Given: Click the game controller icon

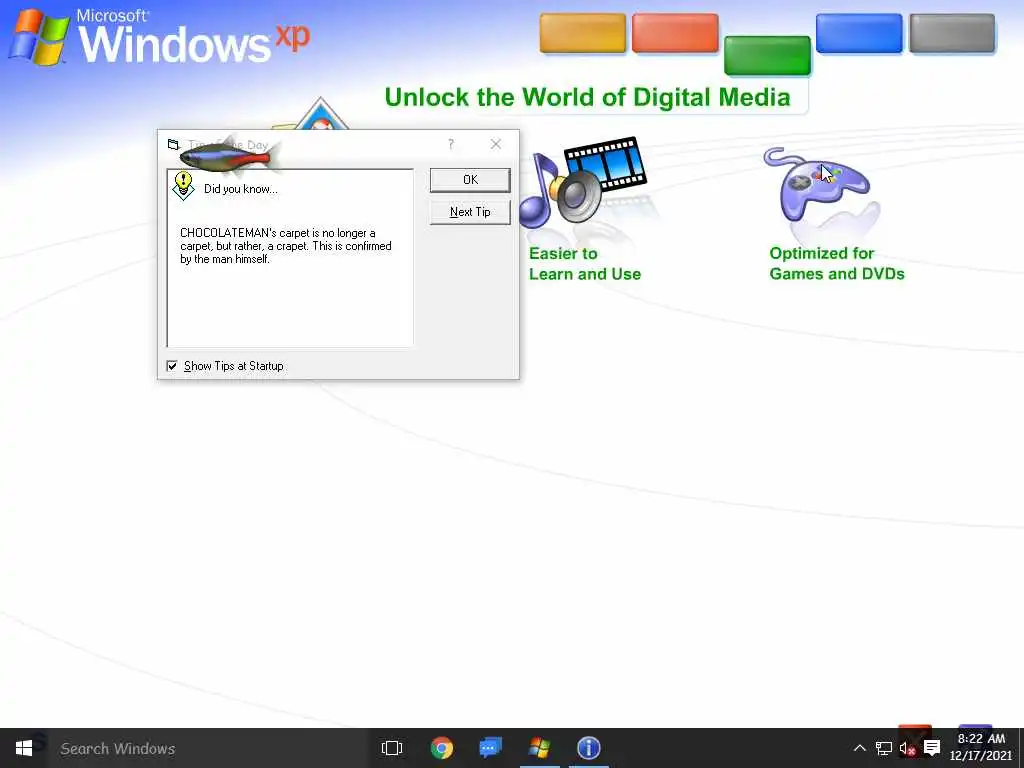Looking at the screenshot, I should (x=817, y=185).
